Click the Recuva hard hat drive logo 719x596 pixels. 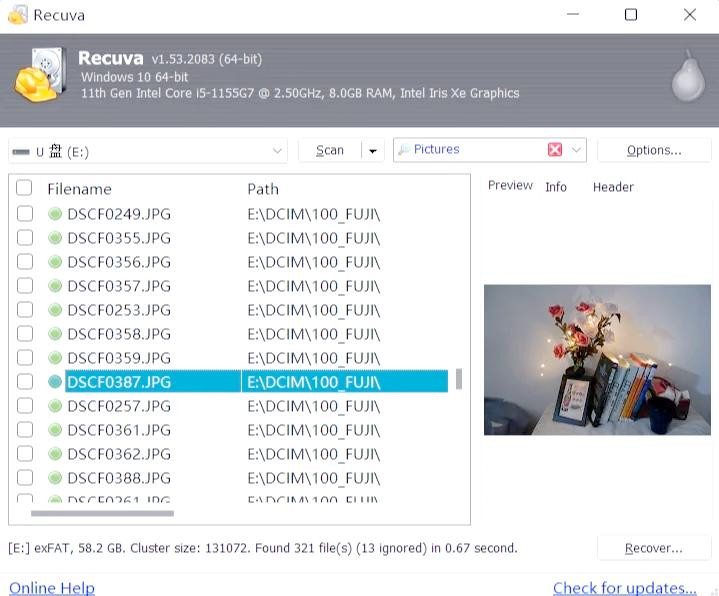coord(40,74)
